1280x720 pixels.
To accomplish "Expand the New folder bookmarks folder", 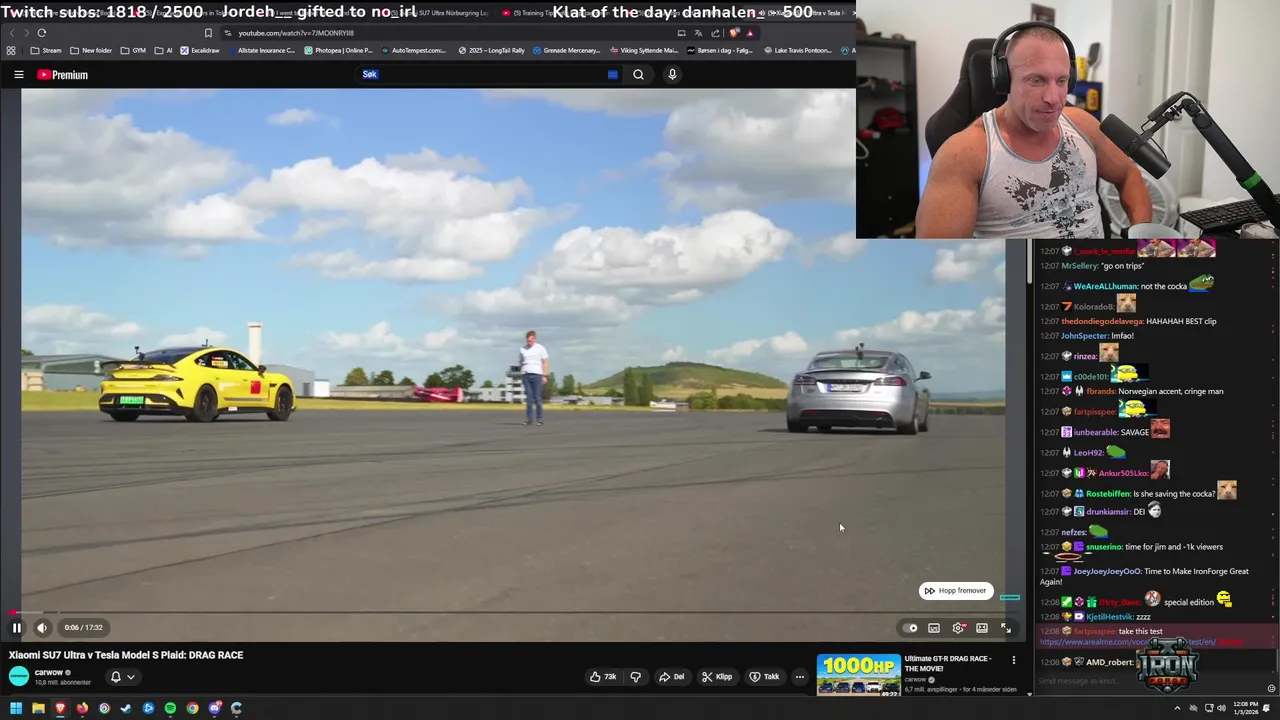I will [91, 50].
